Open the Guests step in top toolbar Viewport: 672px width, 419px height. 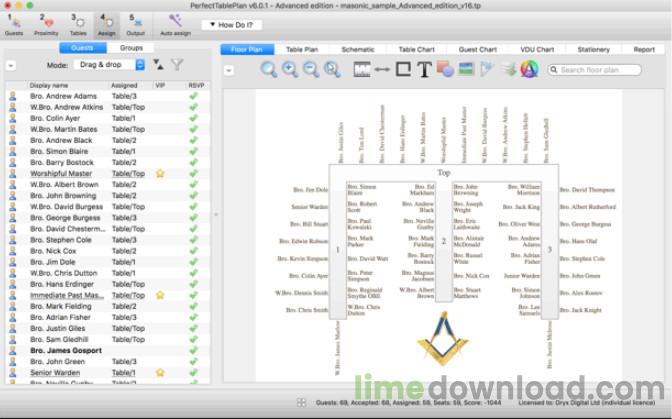pos(14,25)
